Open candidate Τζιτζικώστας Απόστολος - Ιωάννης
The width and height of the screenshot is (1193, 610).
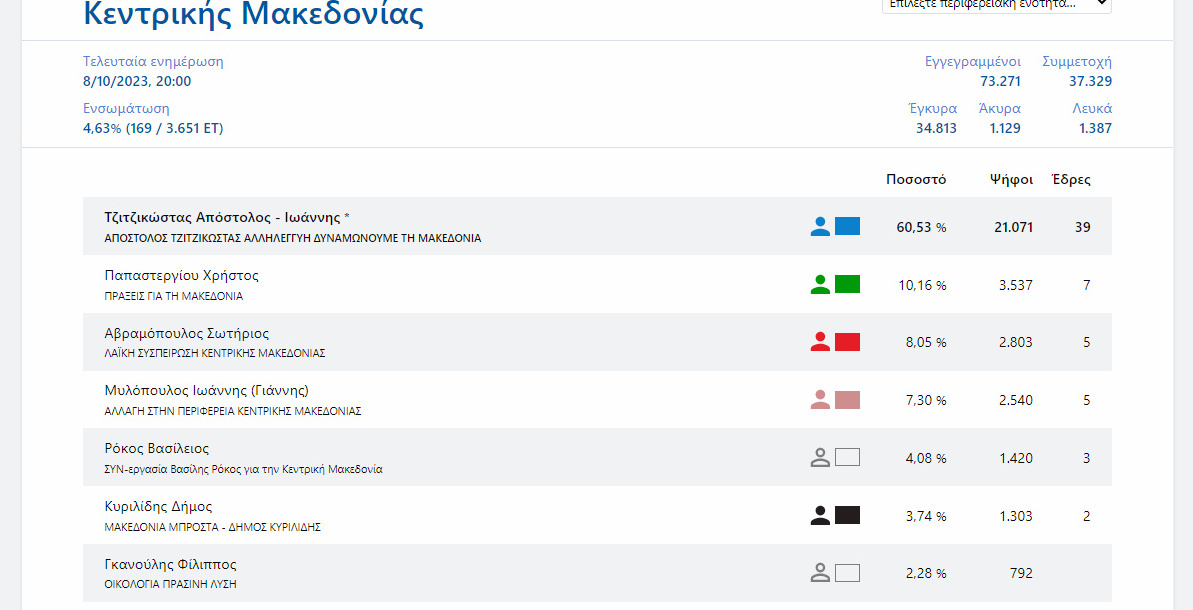click(227, 217)
